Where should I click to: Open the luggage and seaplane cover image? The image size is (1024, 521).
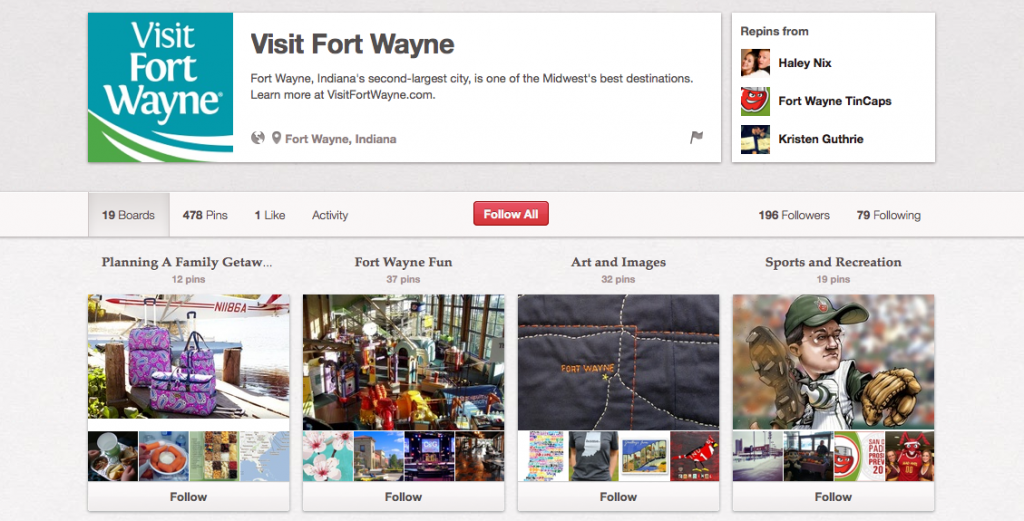click(189, 356)
